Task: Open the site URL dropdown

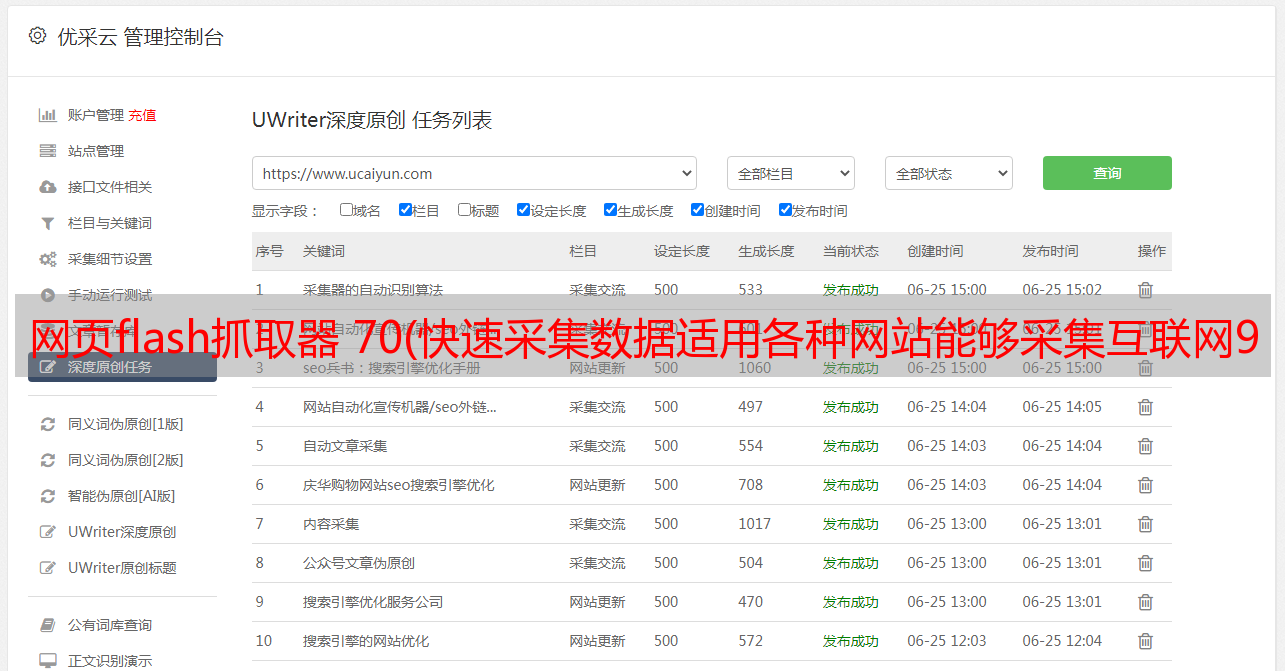Action: pyautogui.click(x=474, y=173)
